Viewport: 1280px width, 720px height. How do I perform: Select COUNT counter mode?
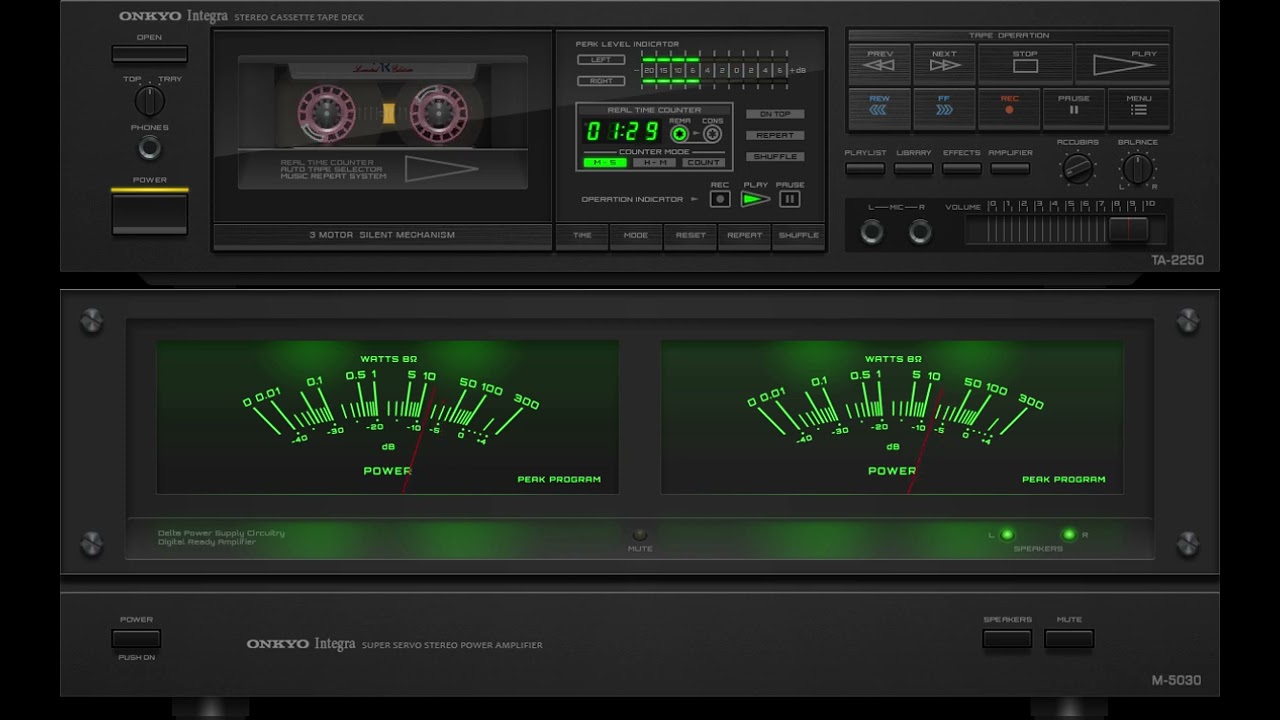tap(704, 162)
